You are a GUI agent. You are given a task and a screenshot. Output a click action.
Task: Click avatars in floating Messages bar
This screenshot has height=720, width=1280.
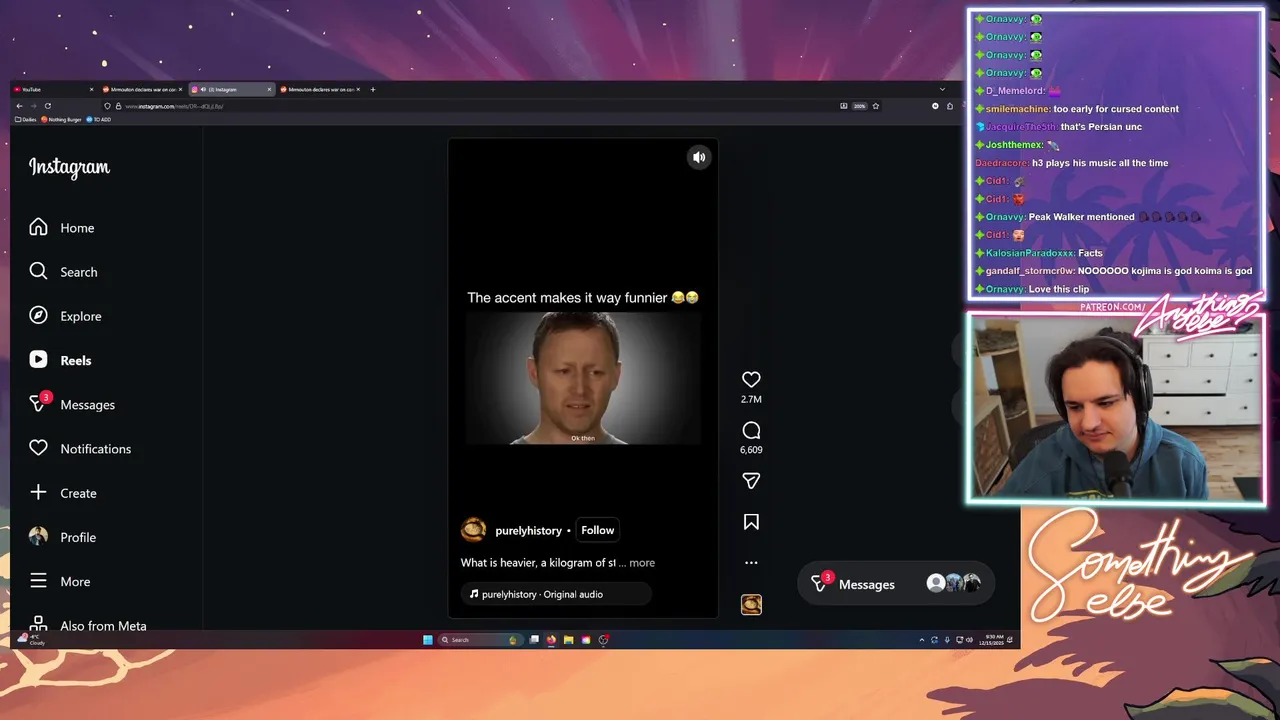953,583
